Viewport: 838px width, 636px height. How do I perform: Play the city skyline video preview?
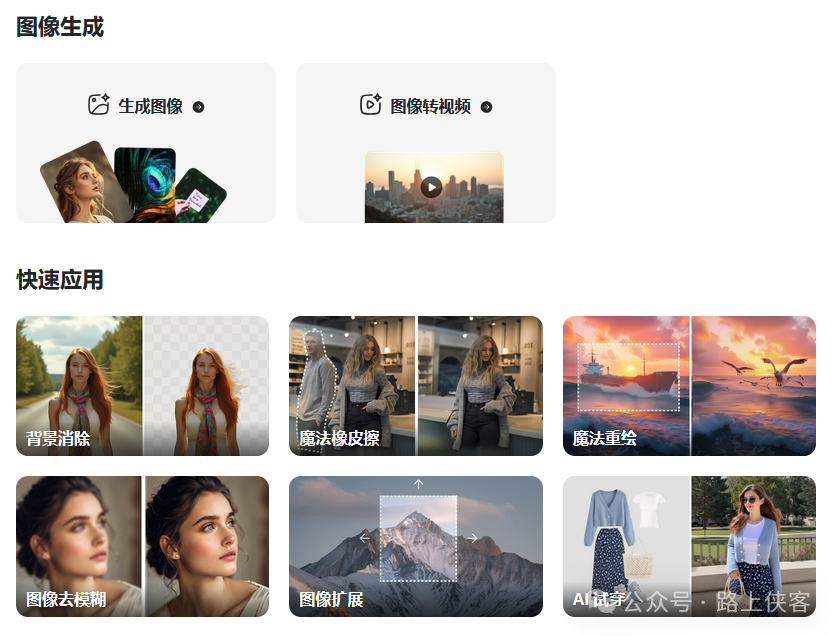pos(431,187)
